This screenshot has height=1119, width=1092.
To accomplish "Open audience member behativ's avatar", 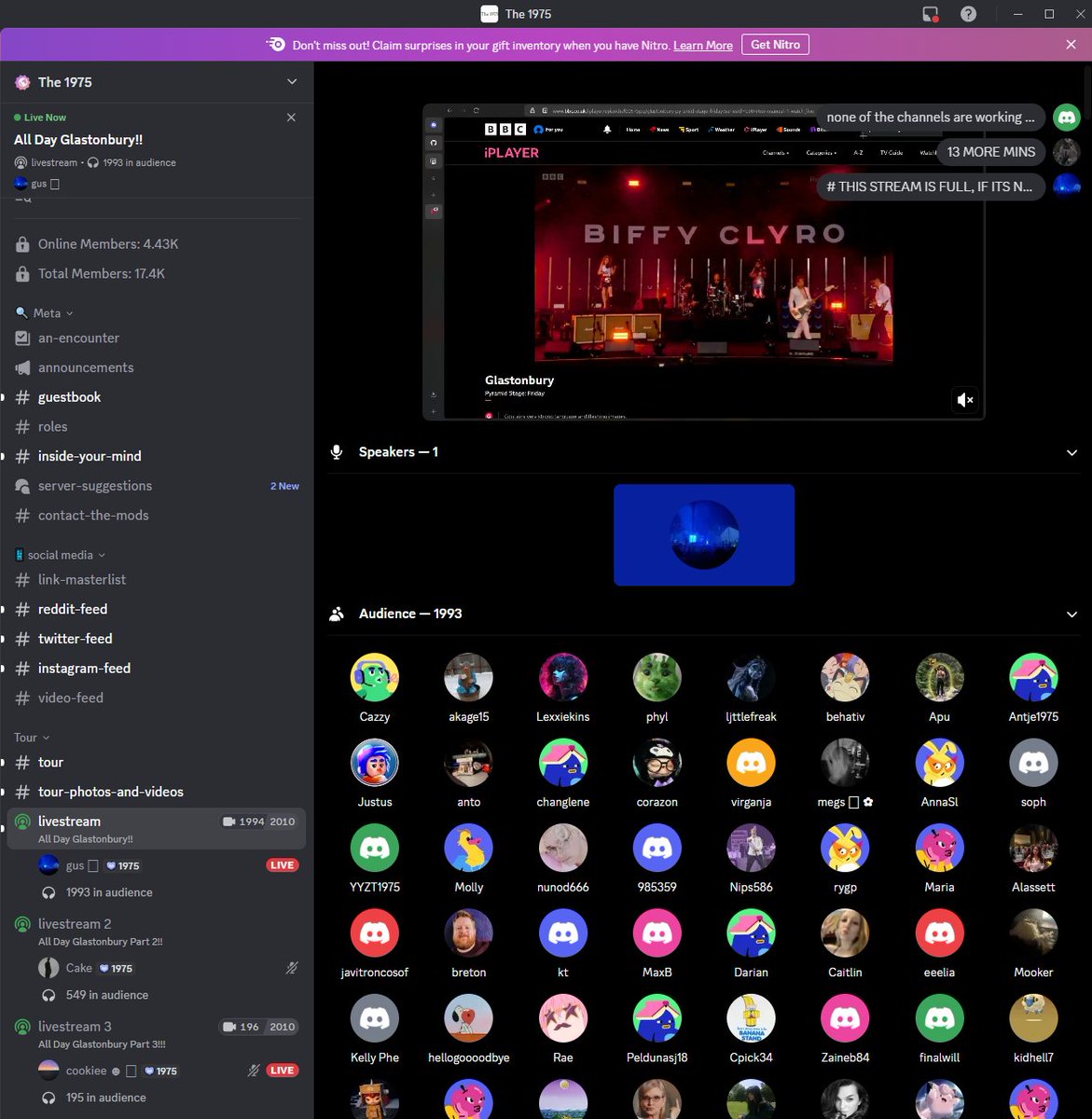I will point(845,678).
